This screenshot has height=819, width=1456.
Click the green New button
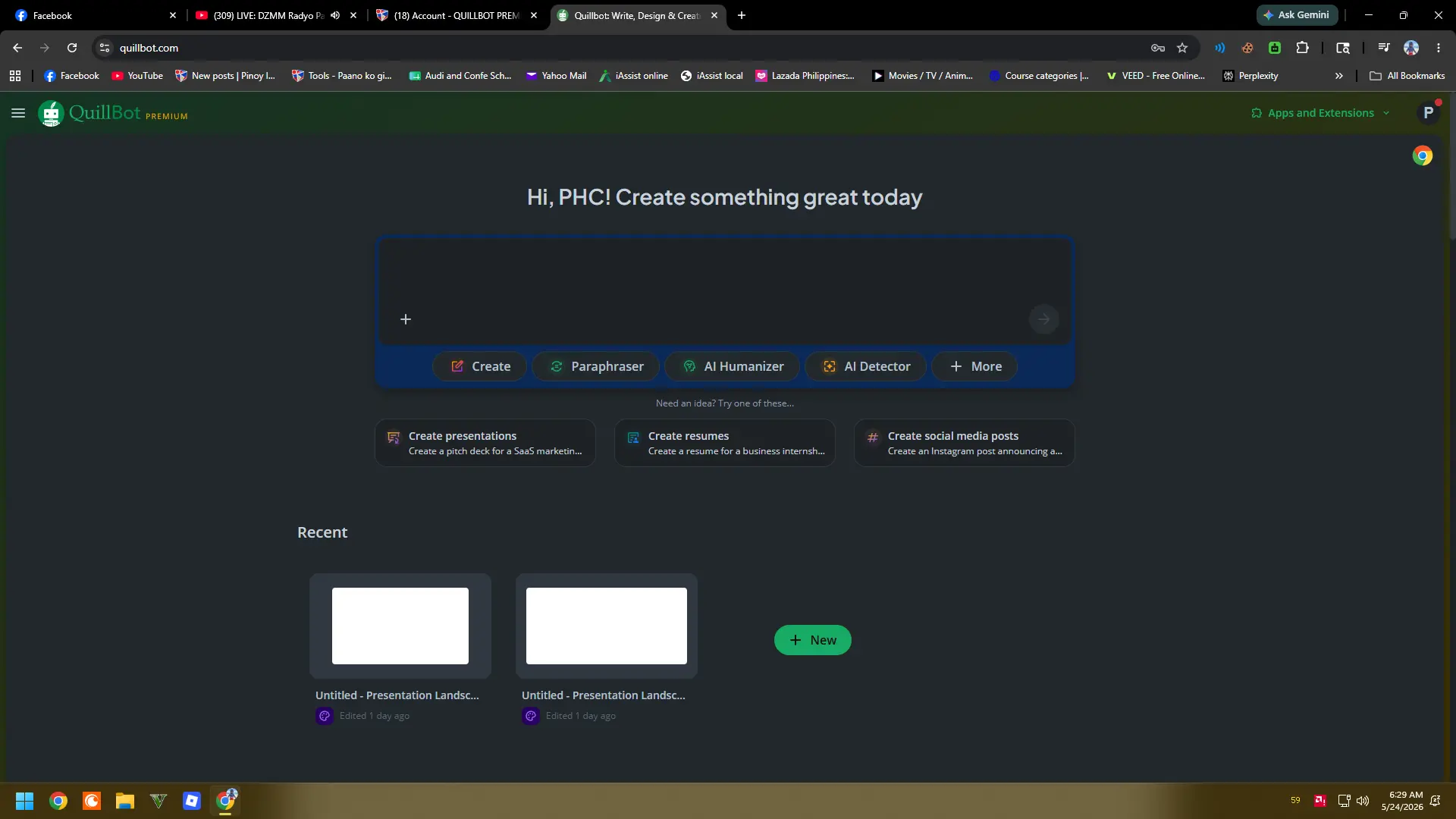click(812, 640)
